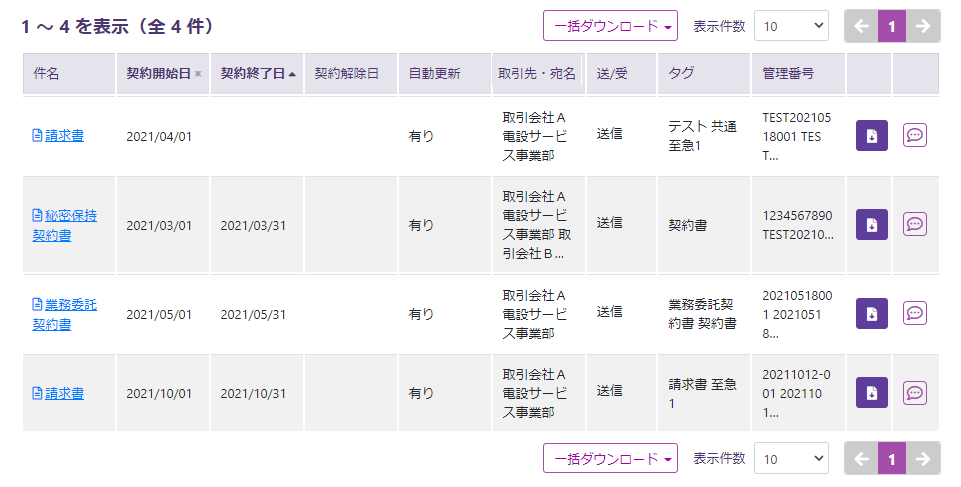Viewport: 961px width, 487px height.
Task: Expand the bottom 一括ダウンロード dropdown
Action: [610, 458]
